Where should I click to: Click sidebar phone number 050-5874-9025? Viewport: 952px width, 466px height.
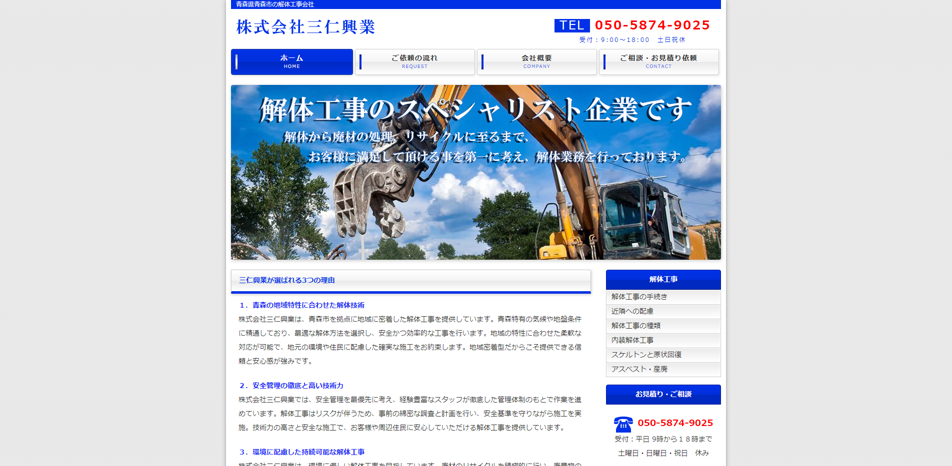click(x=675, y=423)
